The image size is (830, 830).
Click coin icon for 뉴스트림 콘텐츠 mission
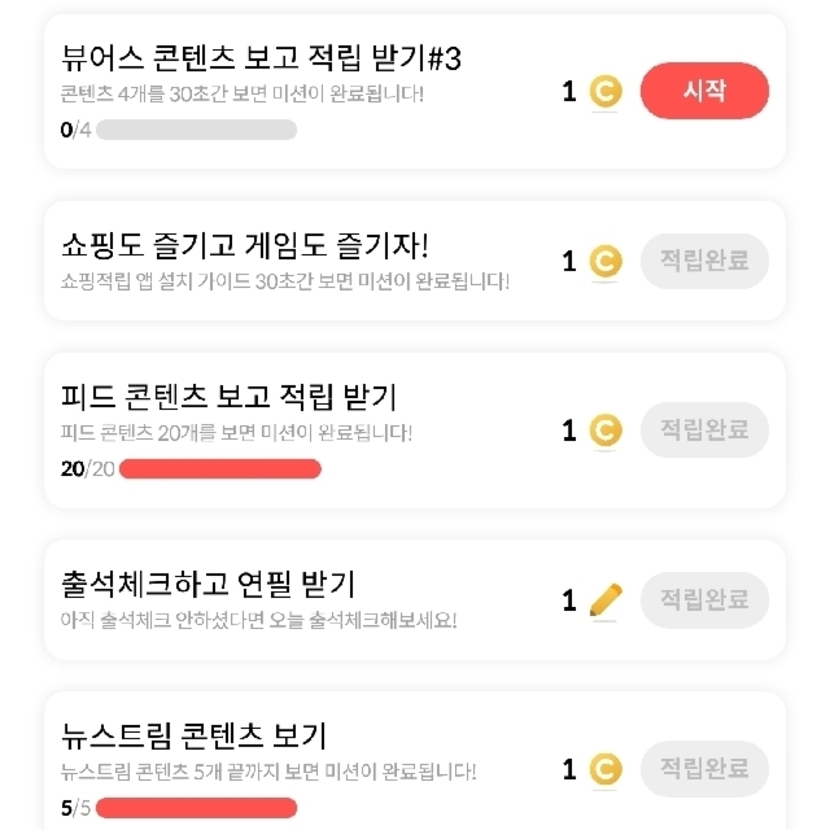pyautogui.click(x=604, y=769)
